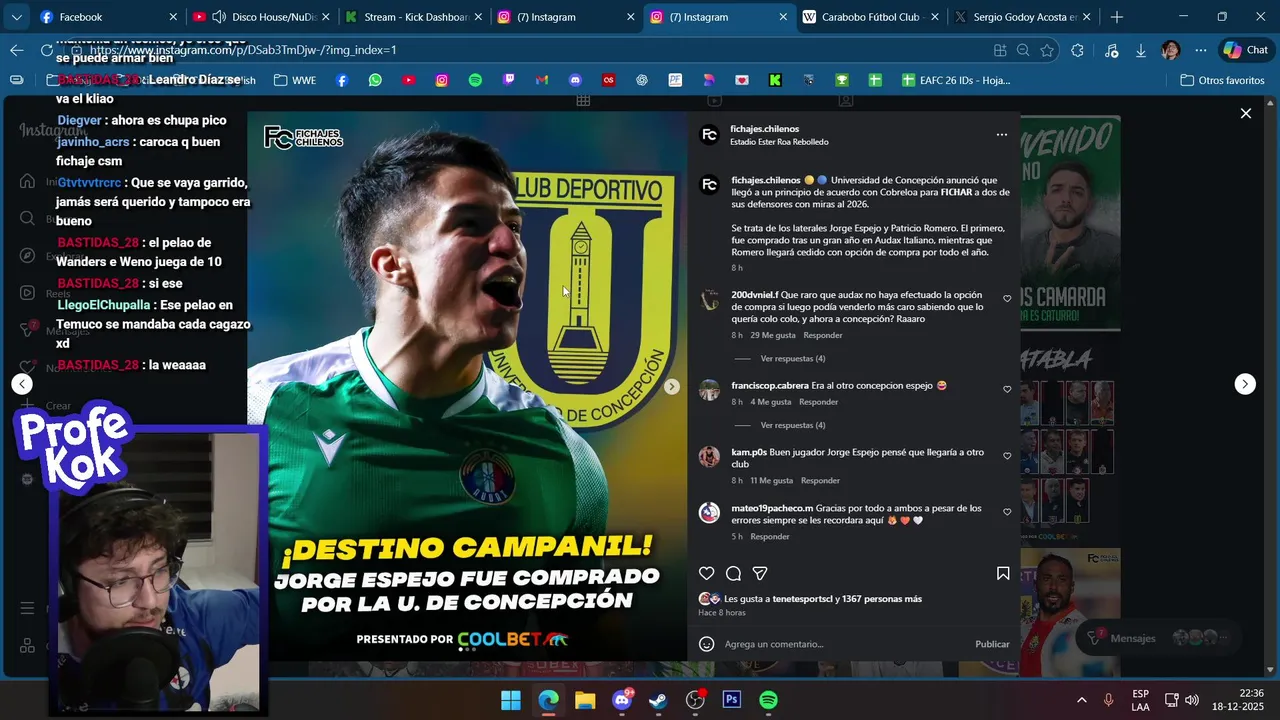This screenshot has height=720, width=1280.
Task: Expand replies under 200dvniel.f's comment
Action: coord(792,358)
